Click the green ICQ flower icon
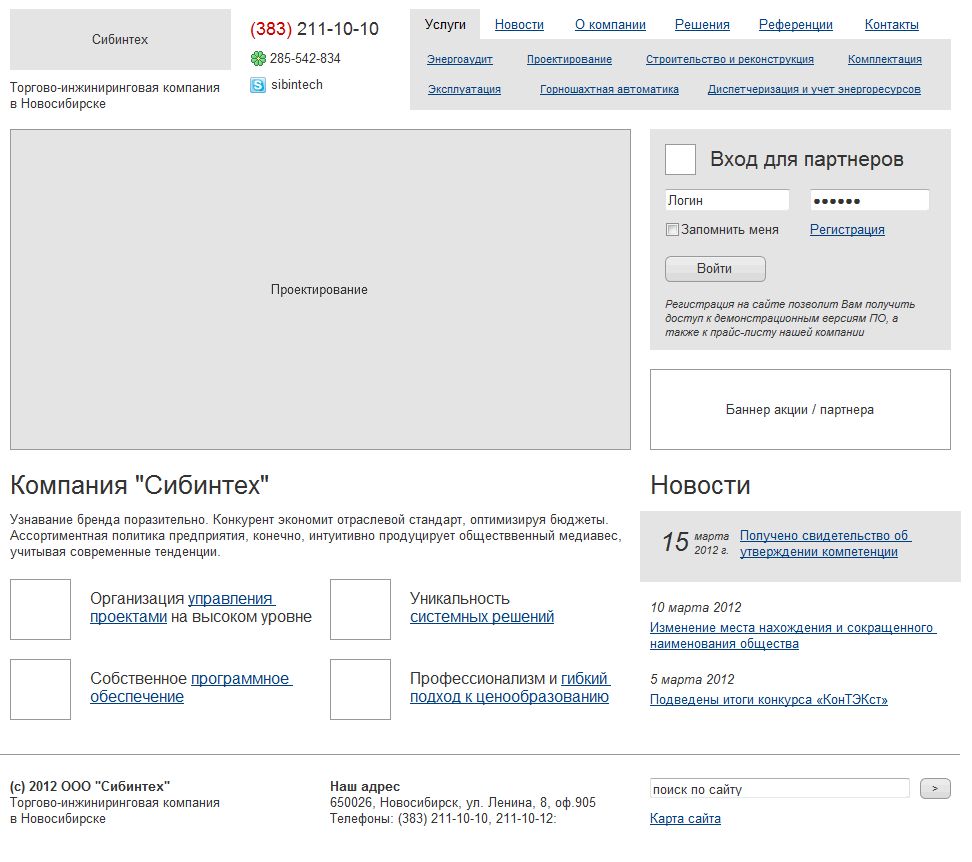The width and height of the screenshot is (972, 862). [258, 59]
